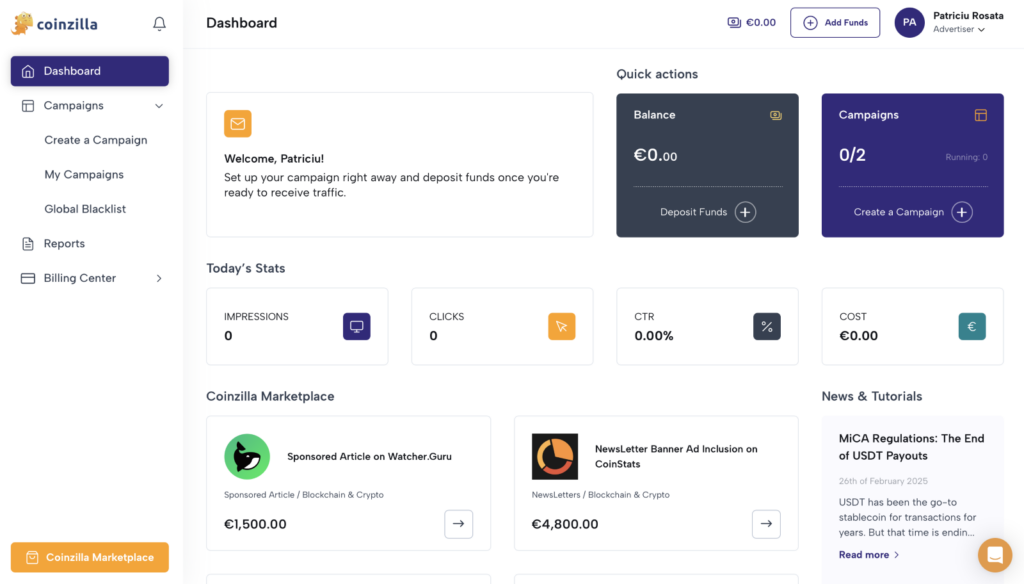Viewport: 1024px width, 584px height.
Task: Click the NewsLetters / Blockchain & Crypto tag
Action: click(600, 495)
